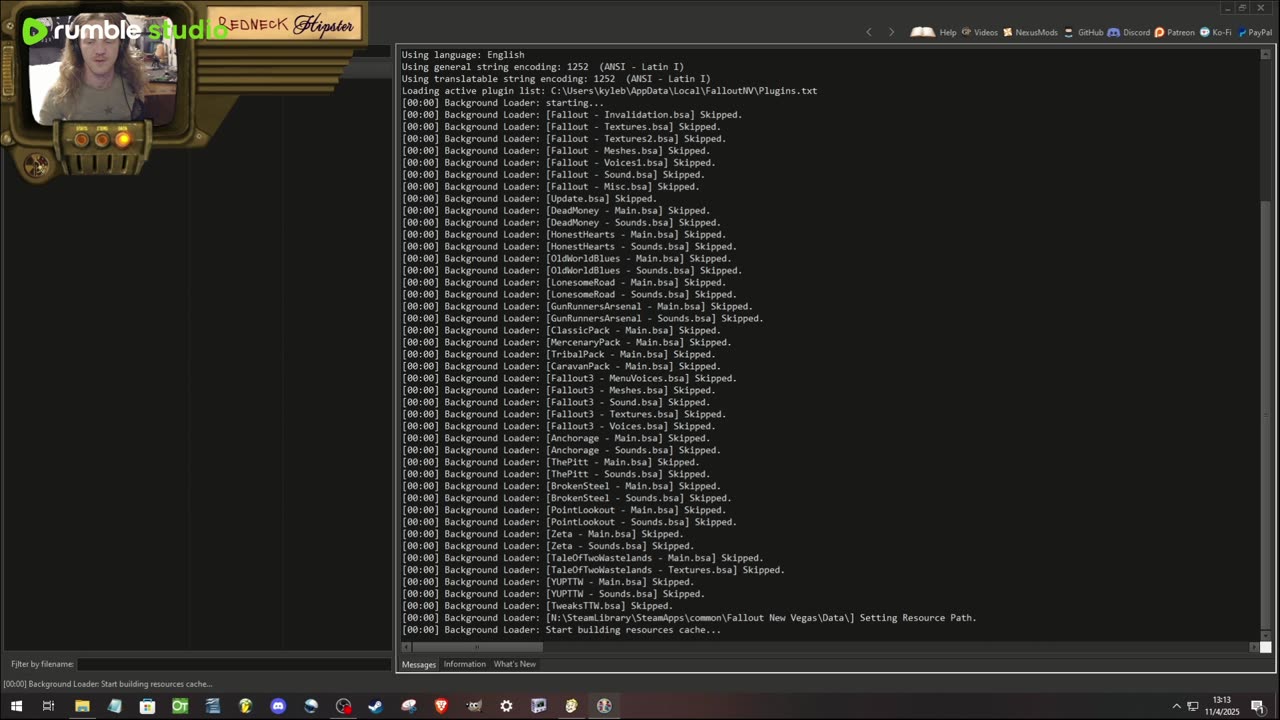Select the 'OldWorldBlues - Main.bsa' log line
This screenshot has height=720, width=1280.
[x=566, y=259]
